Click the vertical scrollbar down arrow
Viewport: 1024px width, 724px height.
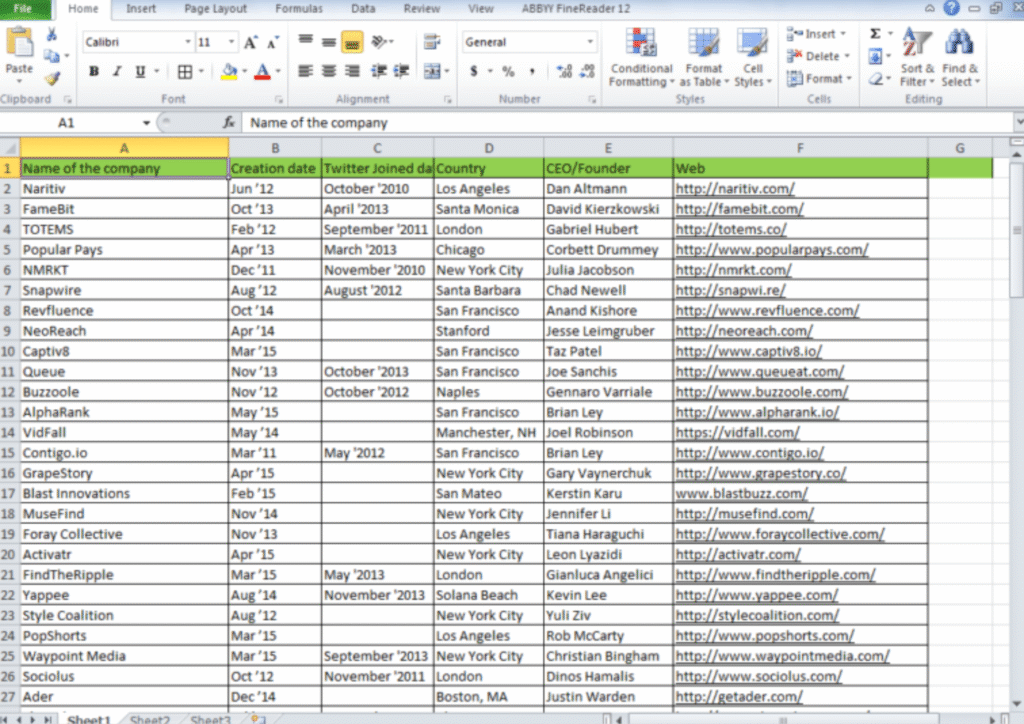click(x=1016, y=704)
